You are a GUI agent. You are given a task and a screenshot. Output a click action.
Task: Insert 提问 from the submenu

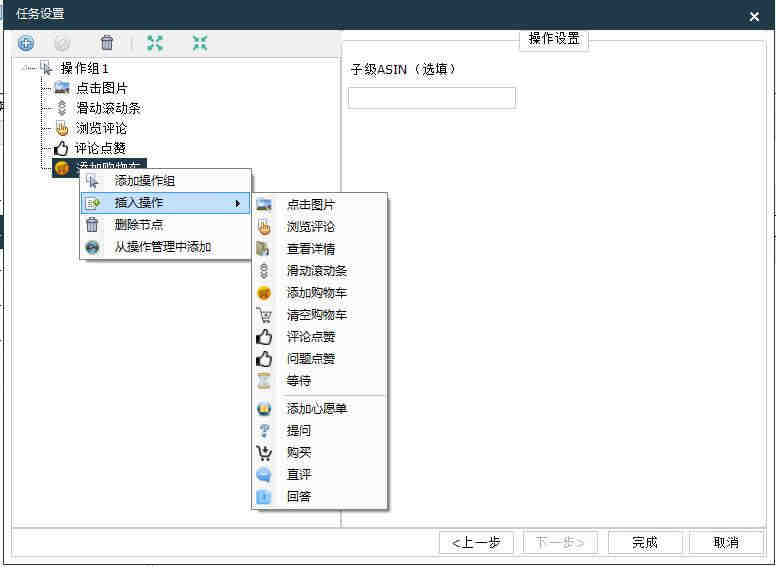pos(319,430)
